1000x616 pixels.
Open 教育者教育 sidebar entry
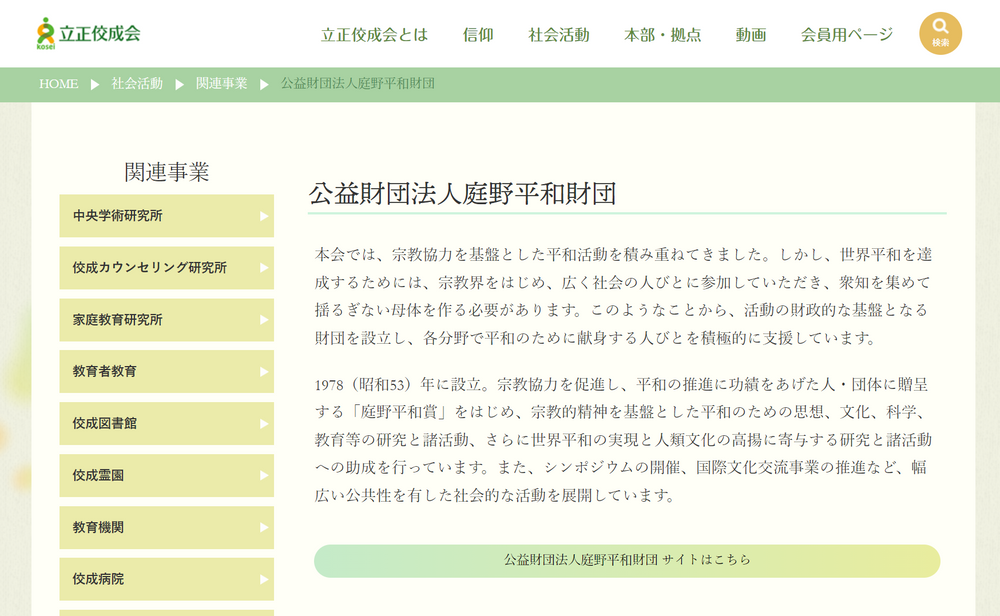[166, 372]
